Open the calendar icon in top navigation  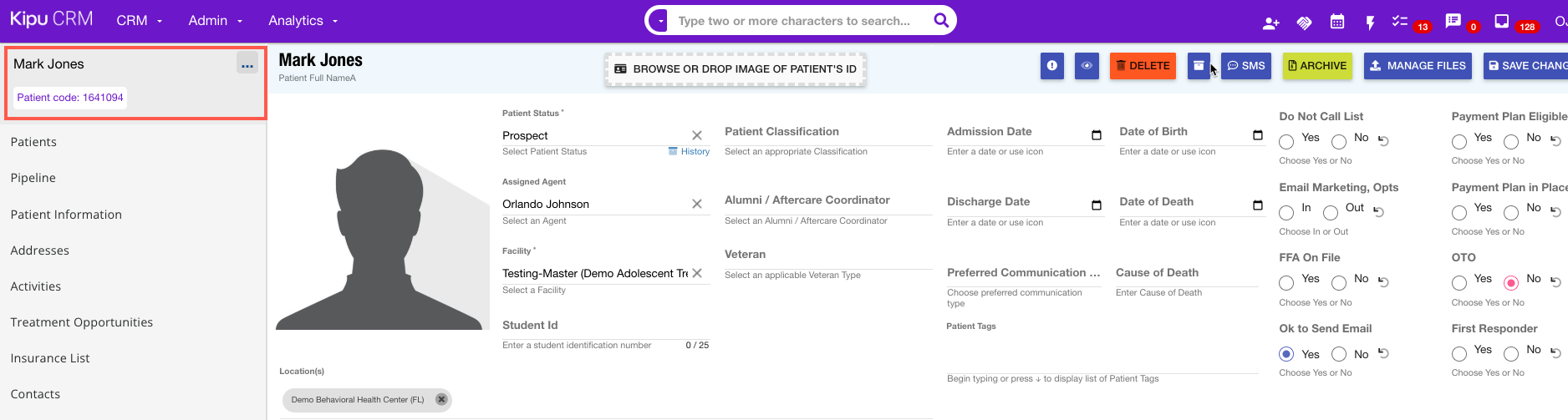1337,23
